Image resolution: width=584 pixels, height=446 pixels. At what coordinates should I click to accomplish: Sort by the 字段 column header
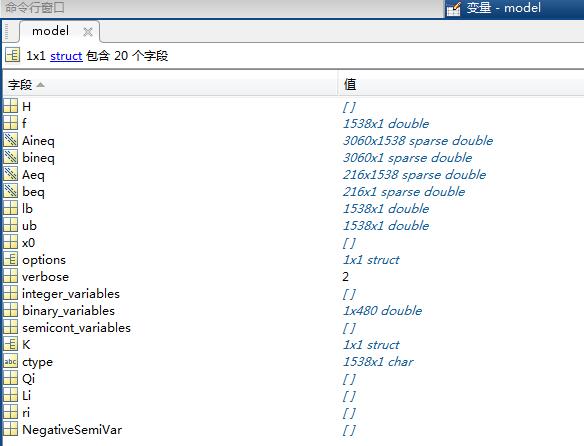coord(171,85)
